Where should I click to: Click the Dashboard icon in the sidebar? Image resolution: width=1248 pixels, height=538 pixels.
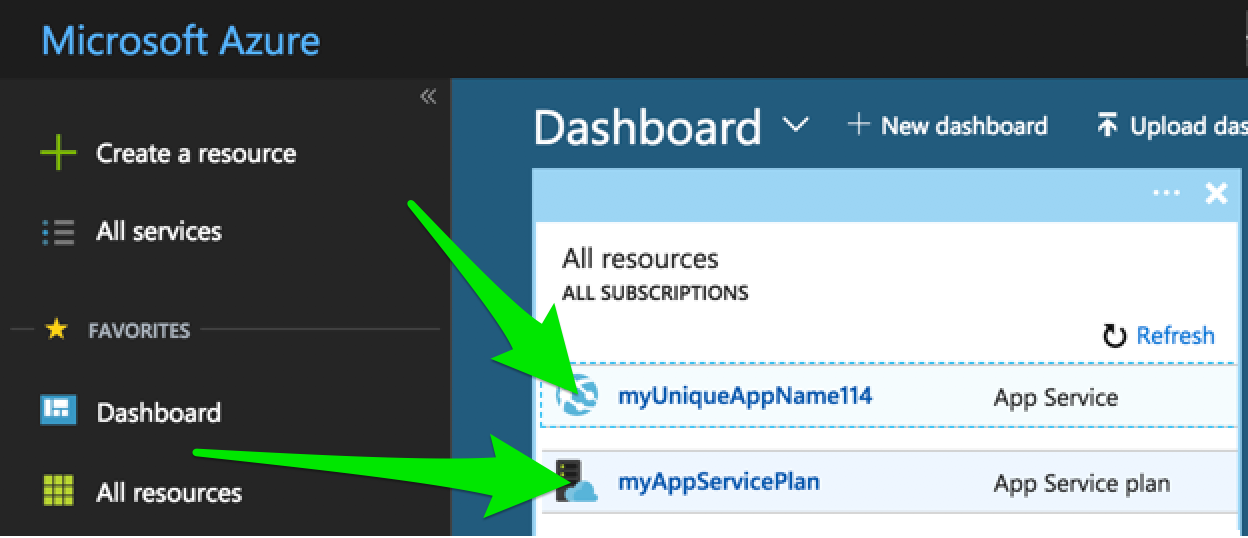tap(59, 409)
